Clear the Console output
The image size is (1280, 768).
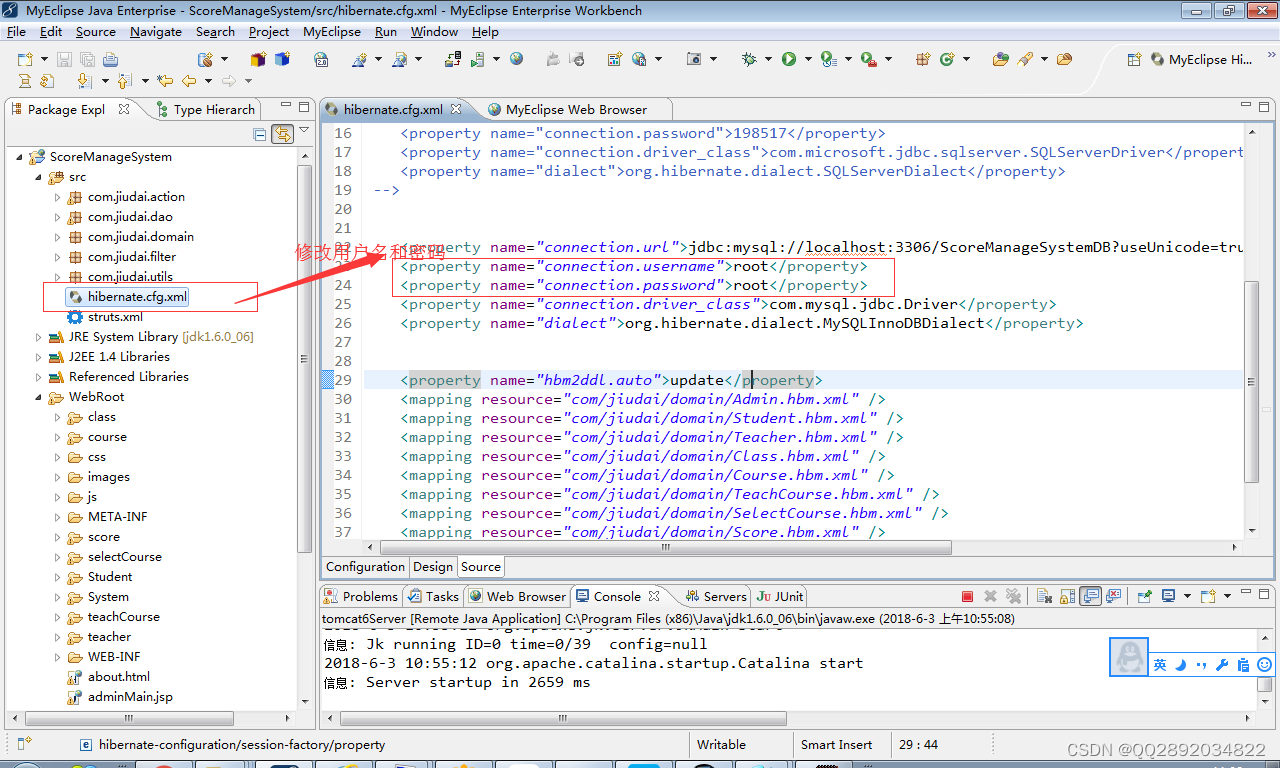tap(1044, 596)
